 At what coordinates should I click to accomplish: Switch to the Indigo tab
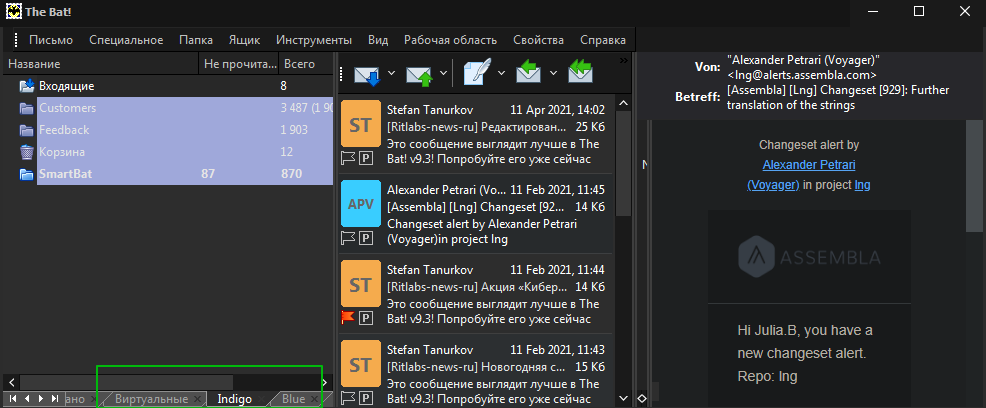235,399
